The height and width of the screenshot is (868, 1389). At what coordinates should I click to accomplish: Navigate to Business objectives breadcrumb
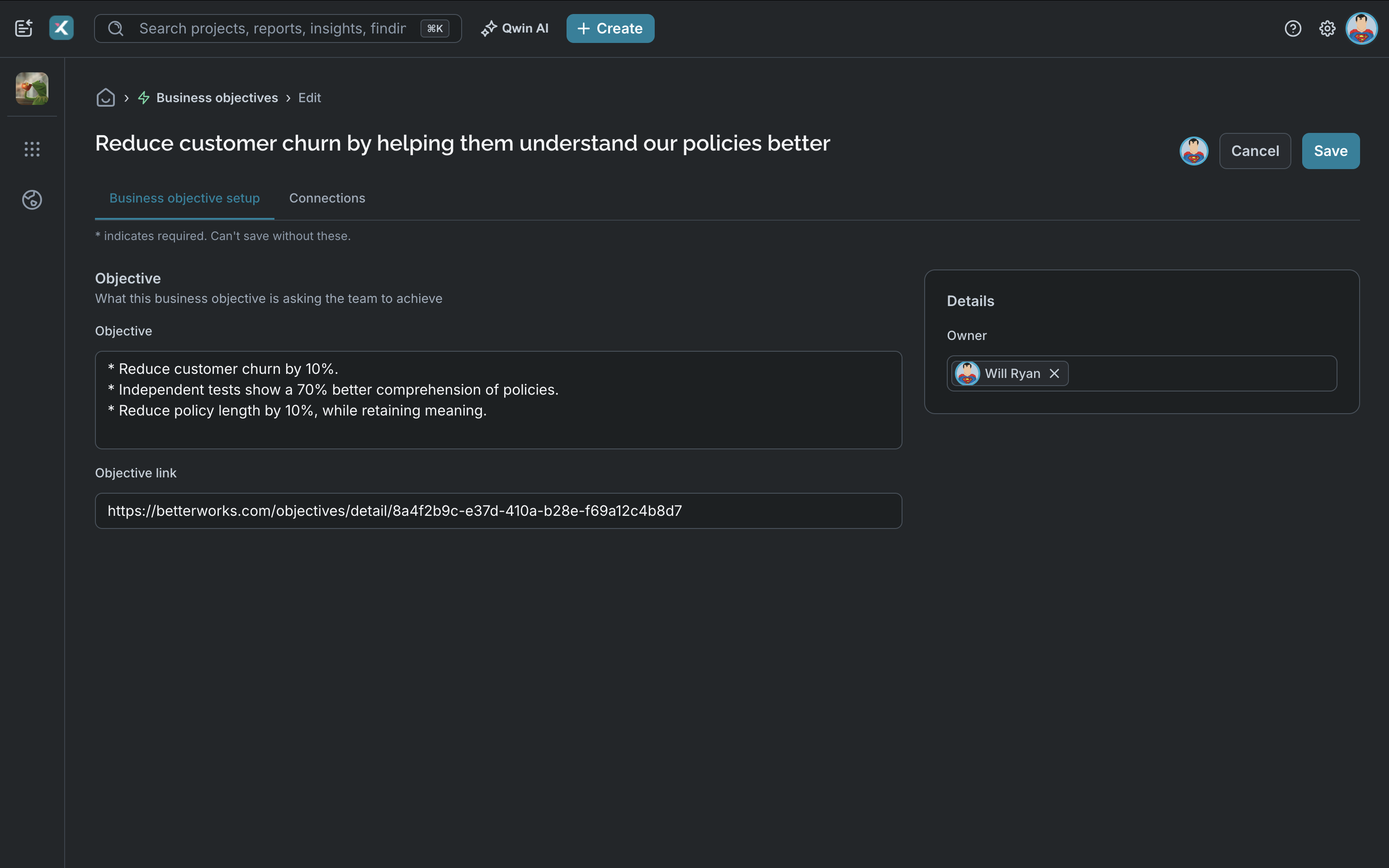(x=217, y=98)
